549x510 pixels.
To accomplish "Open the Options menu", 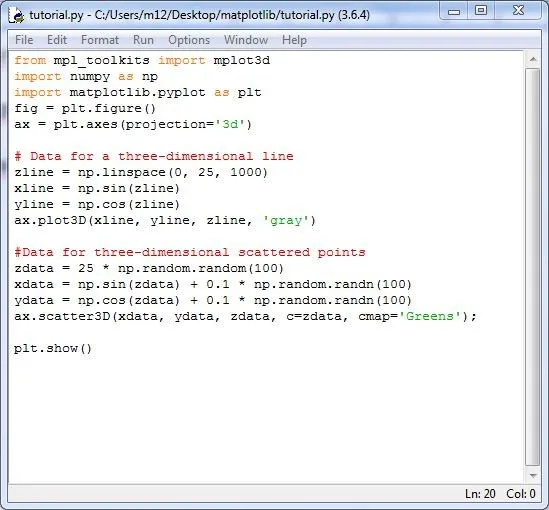I will 189,40.
